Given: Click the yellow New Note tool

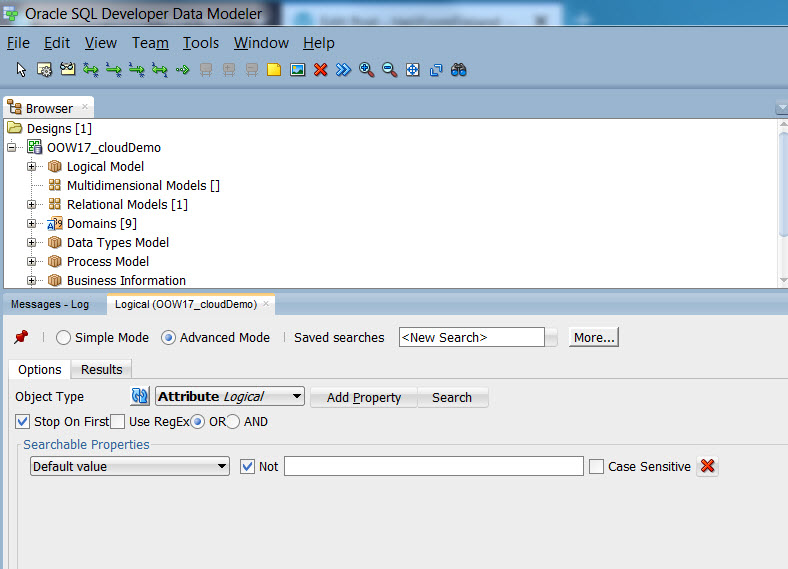Looking at the screenshot, I should tap(274, 70).
